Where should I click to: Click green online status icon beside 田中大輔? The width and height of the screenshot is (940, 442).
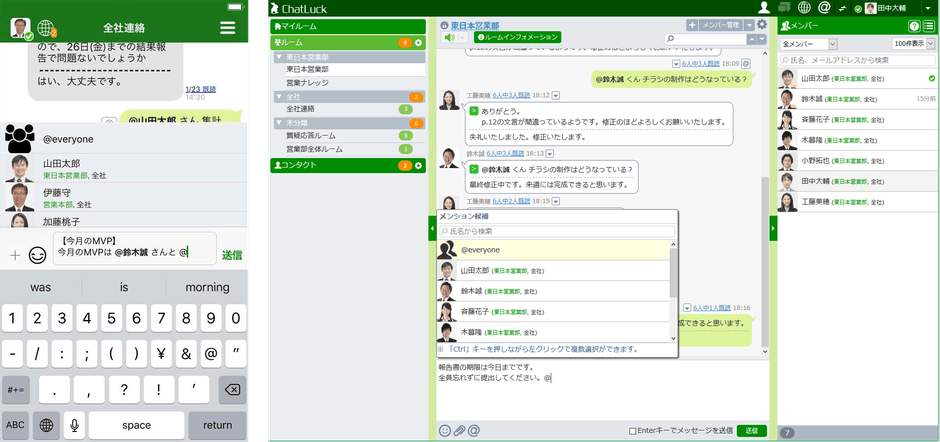pos(858,9)
